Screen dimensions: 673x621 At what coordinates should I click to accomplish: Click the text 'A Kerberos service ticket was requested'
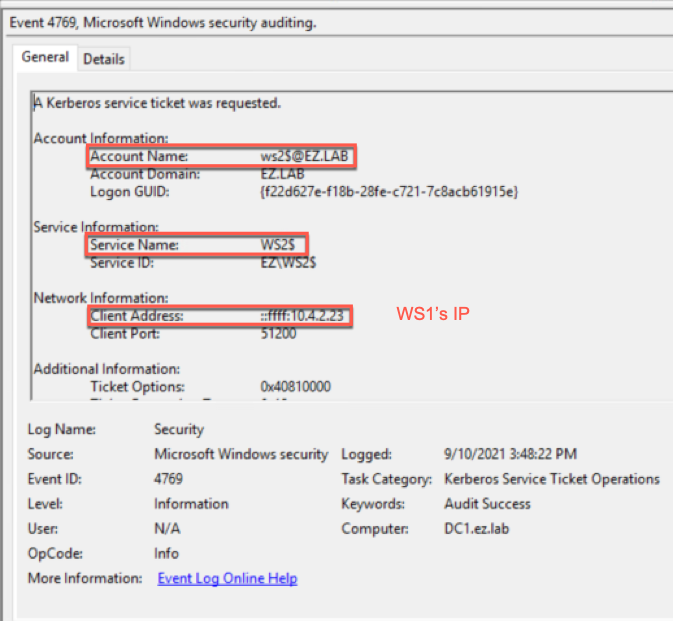(x=157, y=103)
